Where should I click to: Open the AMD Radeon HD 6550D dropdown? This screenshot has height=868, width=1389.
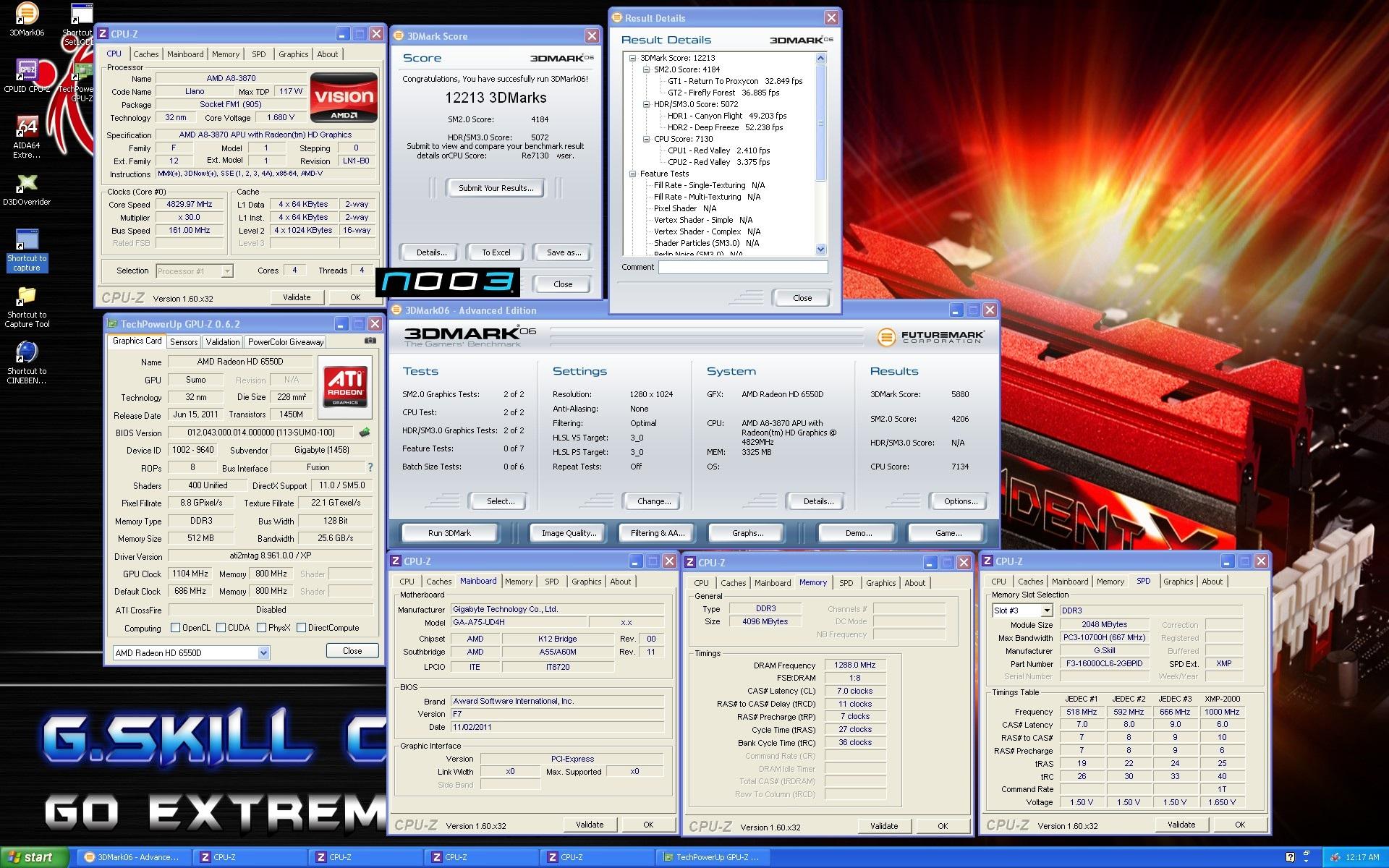pyautogui.click(x=263, y=652)
